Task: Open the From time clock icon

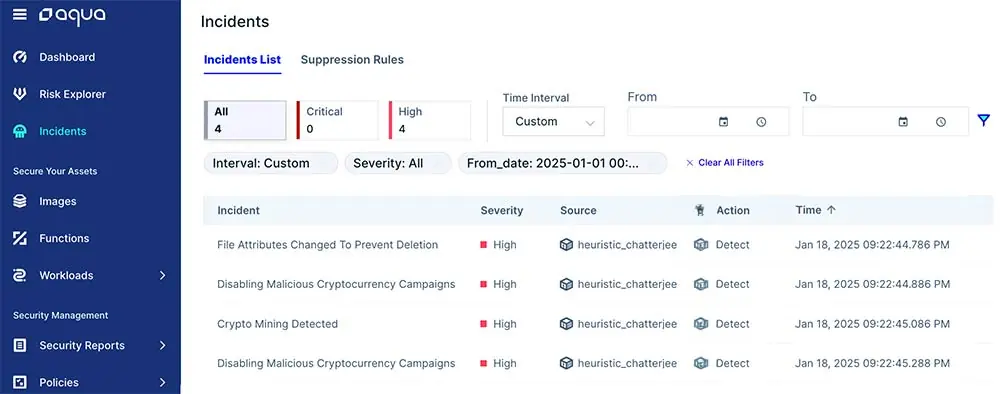Action: click(x=761, y=122)
